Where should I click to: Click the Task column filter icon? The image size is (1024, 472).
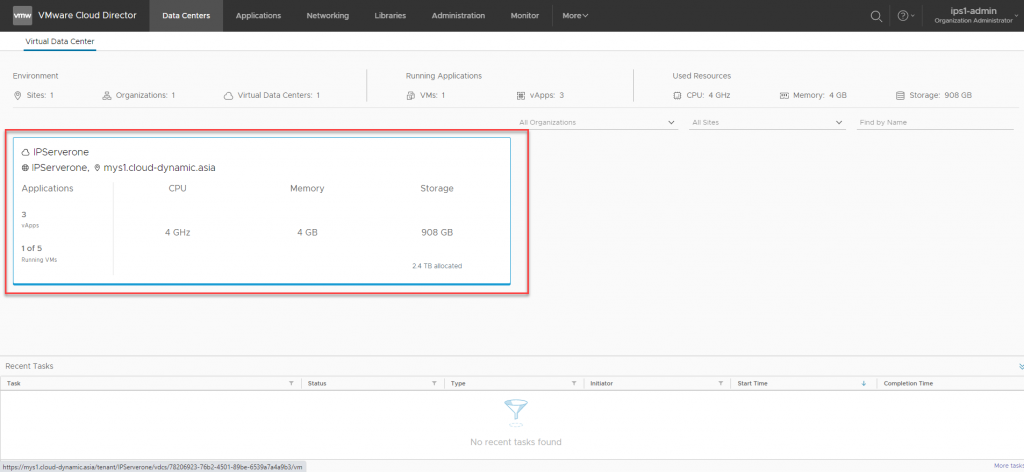click(291, 383)
